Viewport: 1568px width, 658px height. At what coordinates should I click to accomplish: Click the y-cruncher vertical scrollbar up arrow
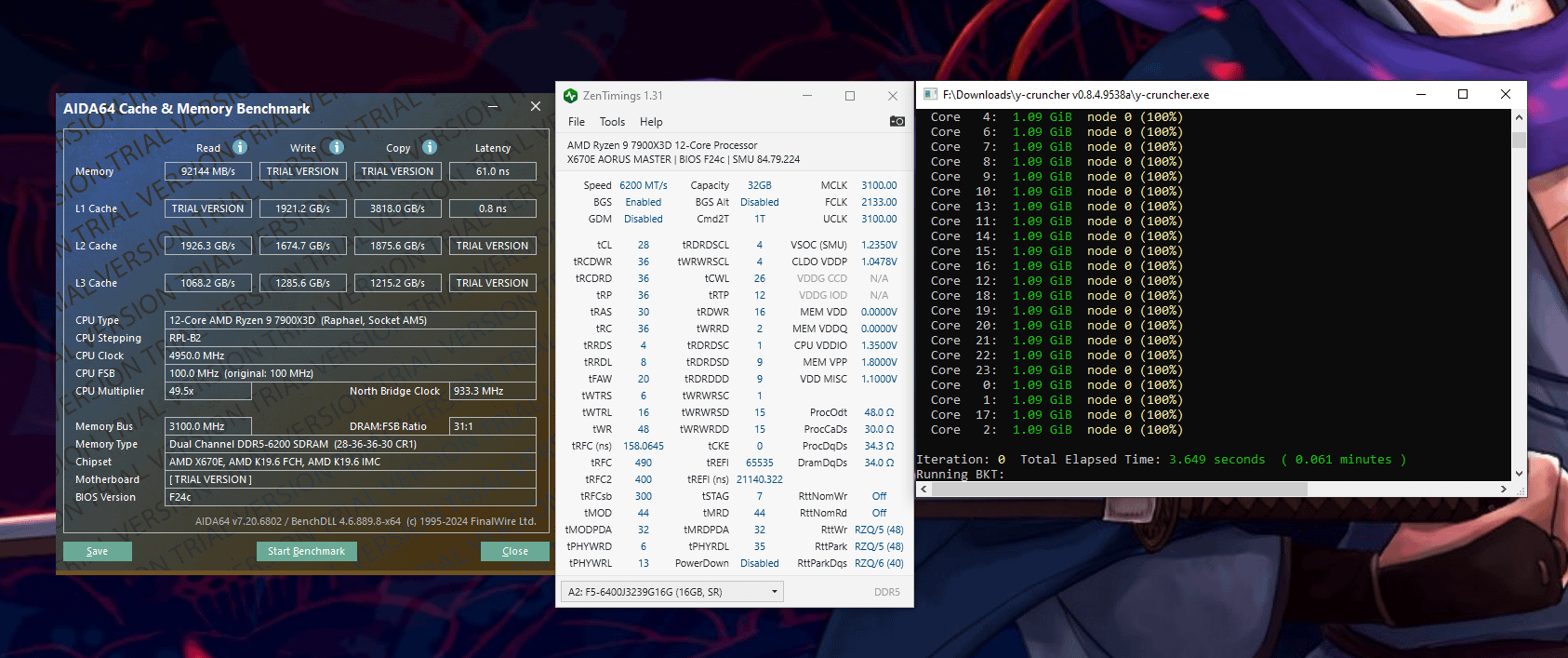tap(1519, 117)
